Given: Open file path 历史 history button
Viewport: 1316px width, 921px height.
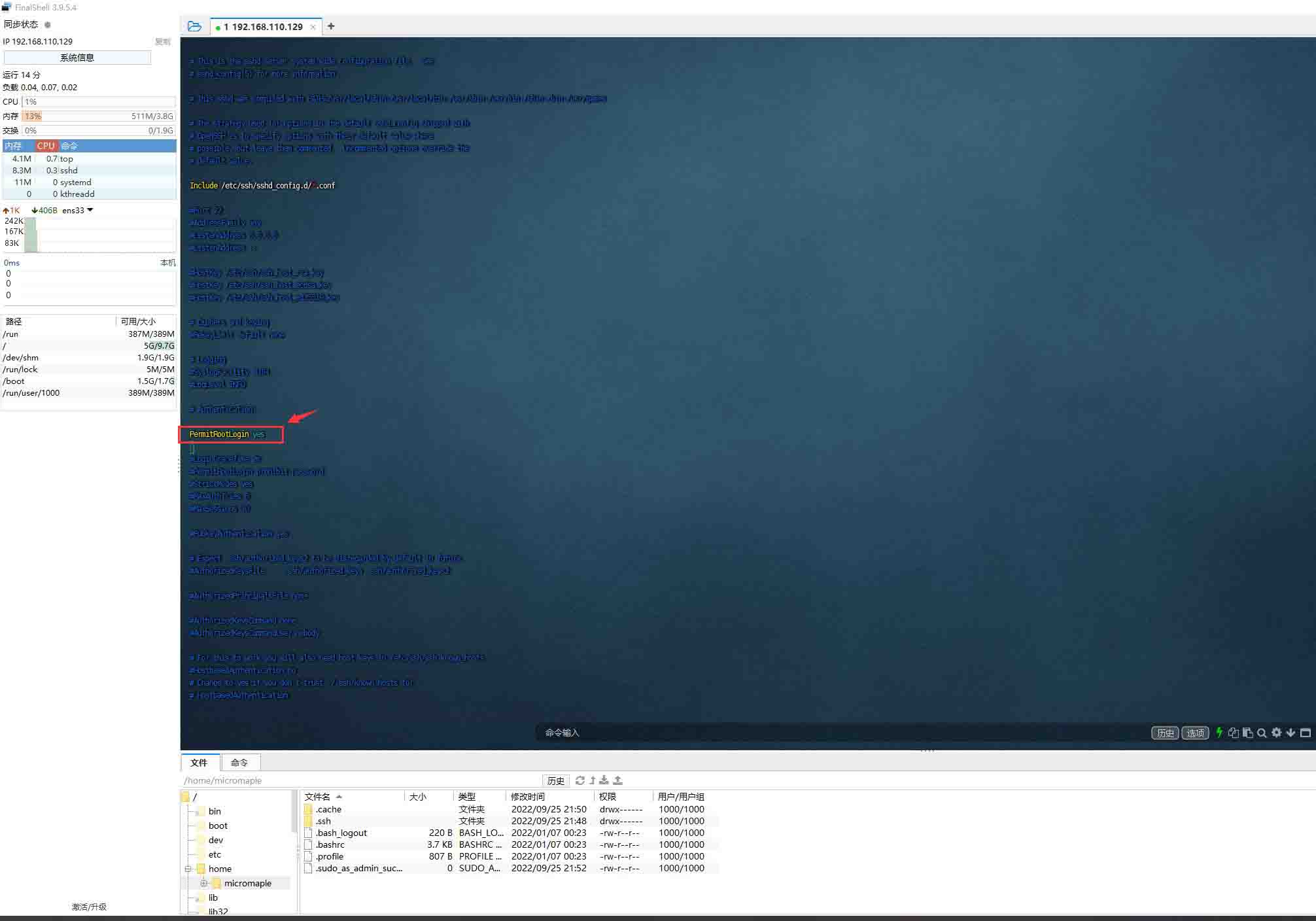Looking at the screenshot, I should [556, 780].
